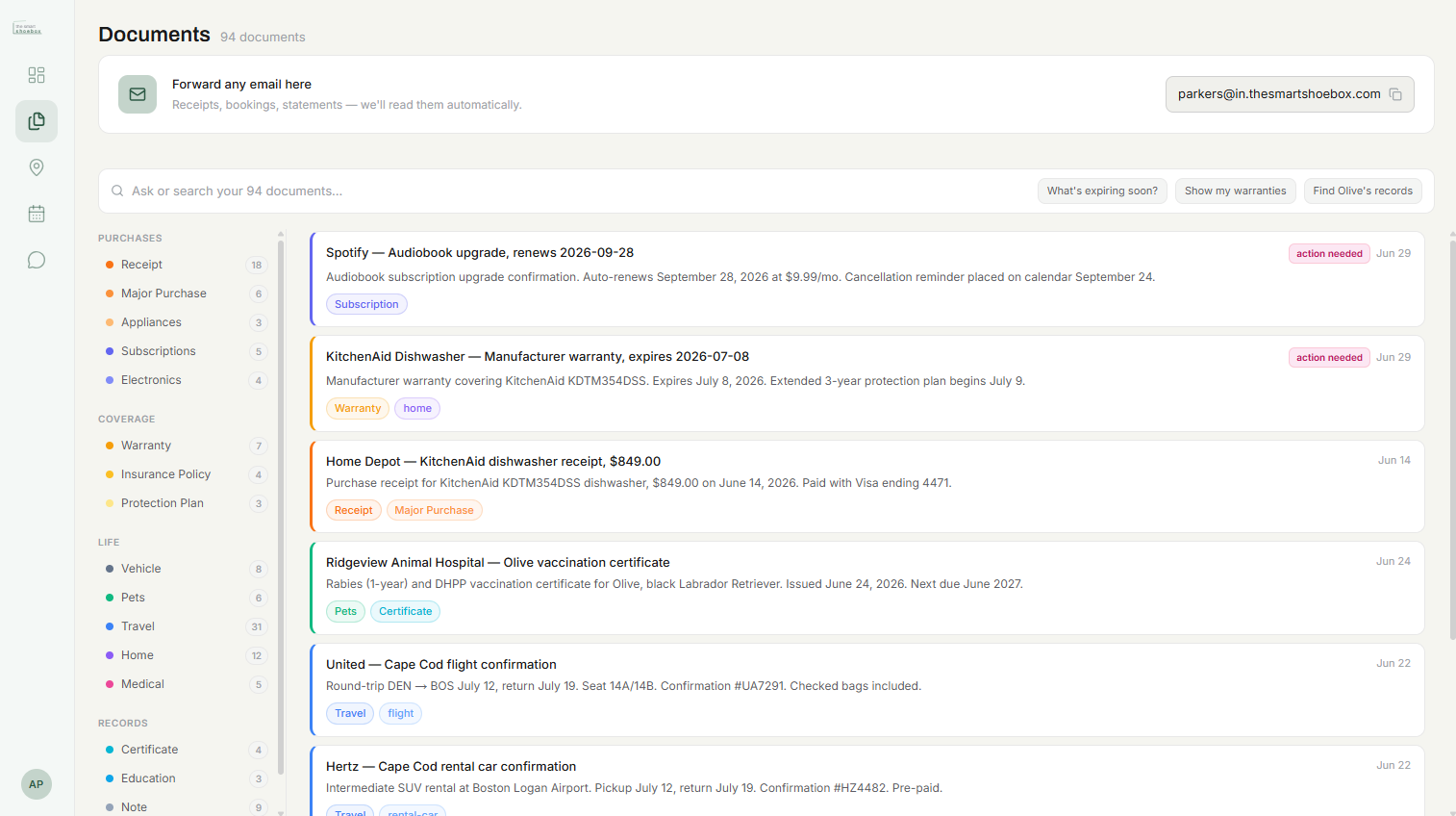Filter by Receipt category
Viewport: 1456px width, 816px height.
point(185,265)
